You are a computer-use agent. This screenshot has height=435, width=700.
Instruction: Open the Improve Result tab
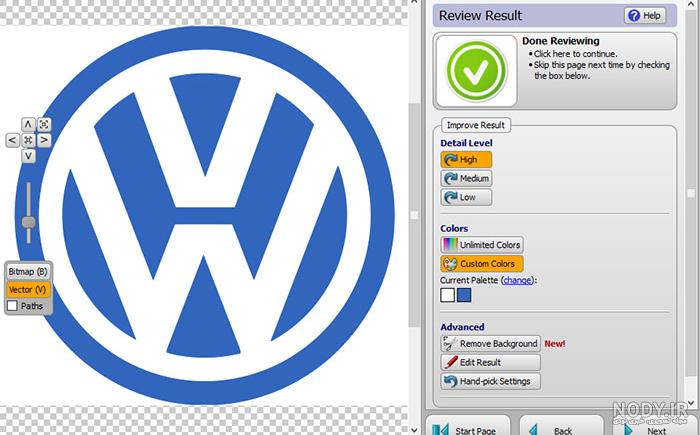[x=475, y=125]
